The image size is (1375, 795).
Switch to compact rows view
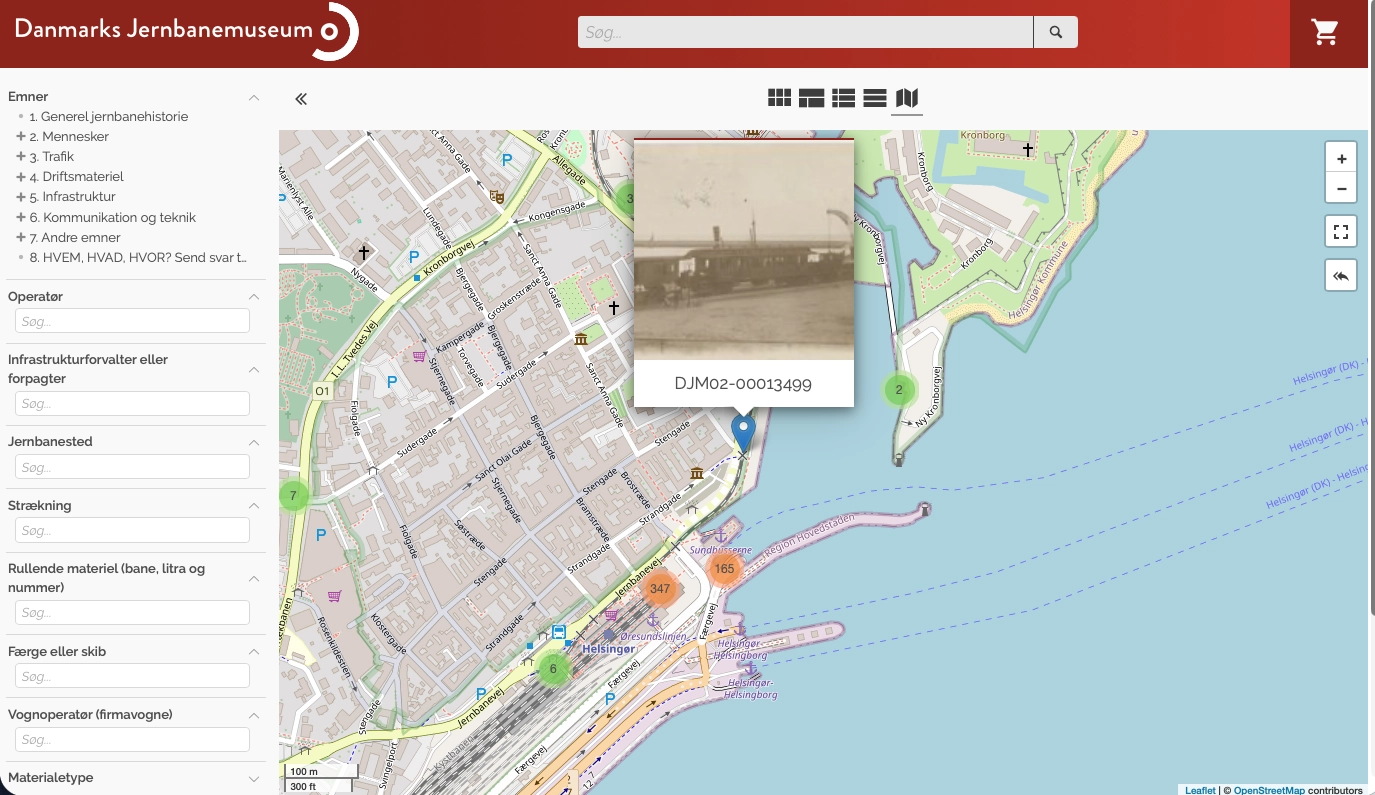875,98
